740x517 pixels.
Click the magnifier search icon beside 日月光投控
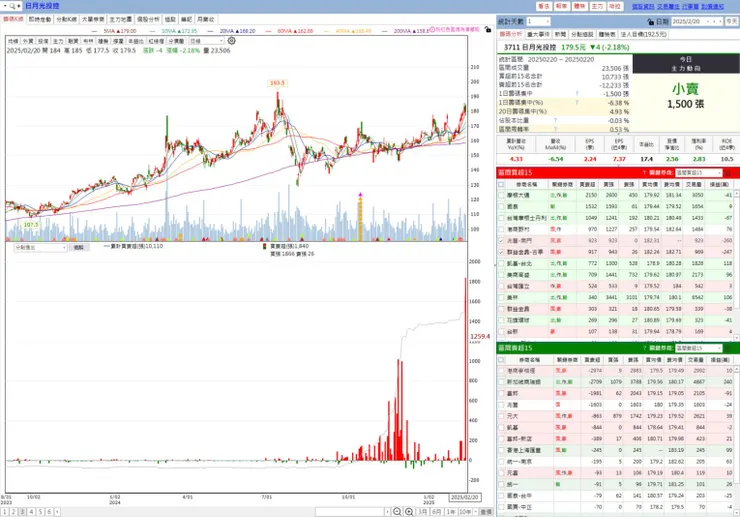point(12,6)
